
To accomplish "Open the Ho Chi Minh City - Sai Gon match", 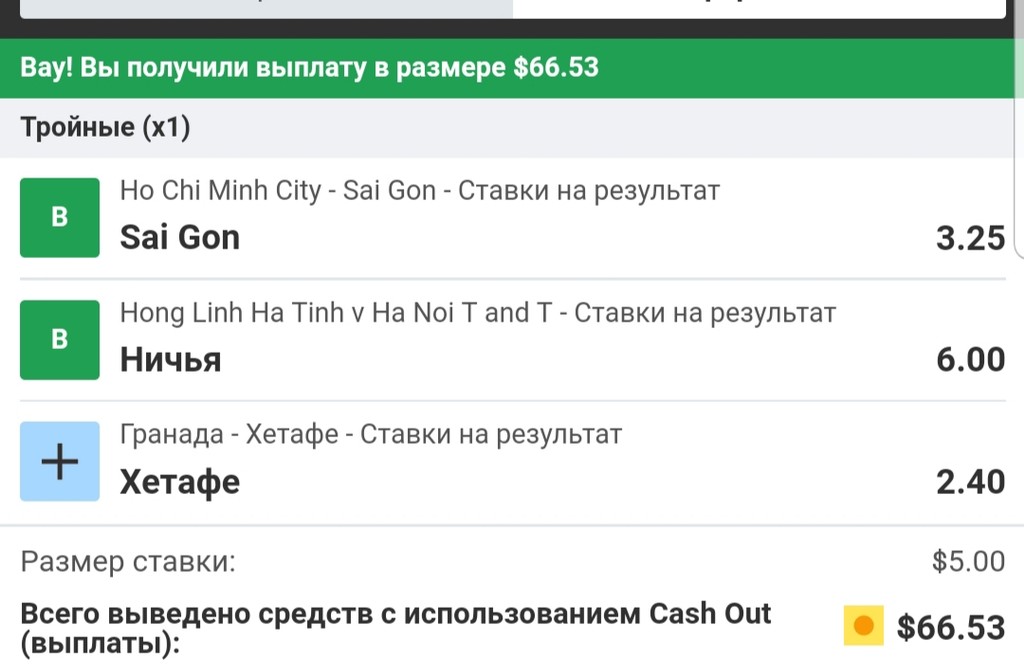I will tap(419, 190).
